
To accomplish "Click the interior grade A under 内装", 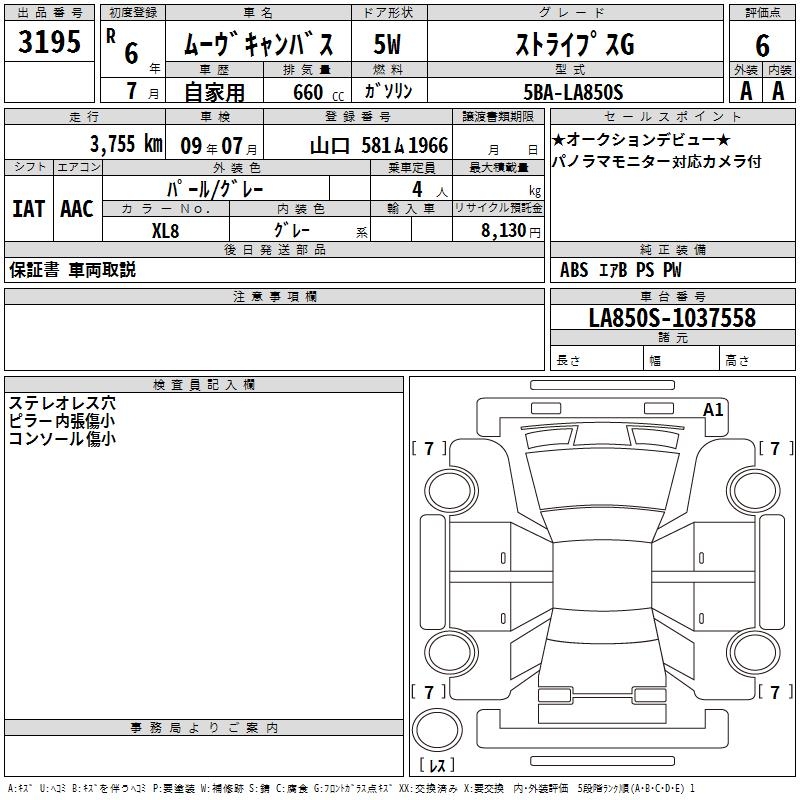I will point(777,91).
